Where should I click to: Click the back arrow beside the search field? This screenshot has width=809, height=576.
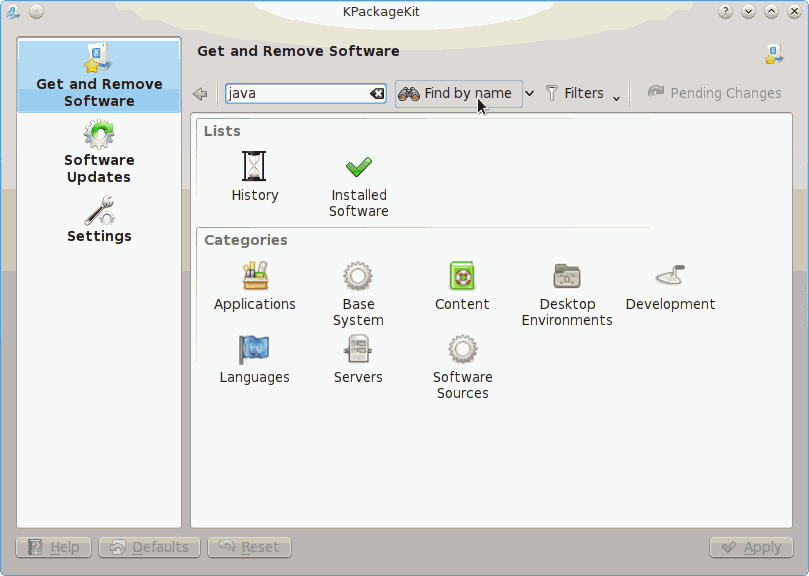pos(200,94)
